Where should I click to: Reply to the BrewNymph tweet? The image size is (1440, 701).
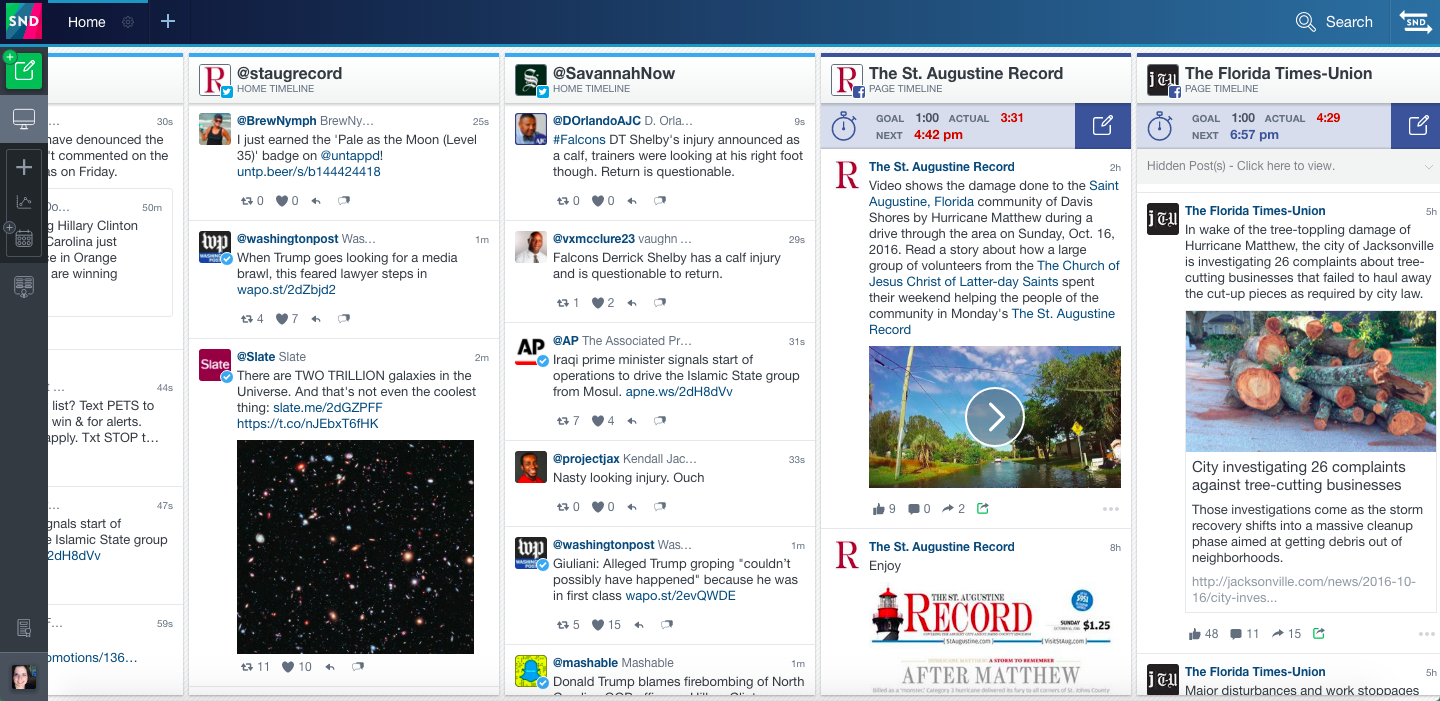(316, 201)
